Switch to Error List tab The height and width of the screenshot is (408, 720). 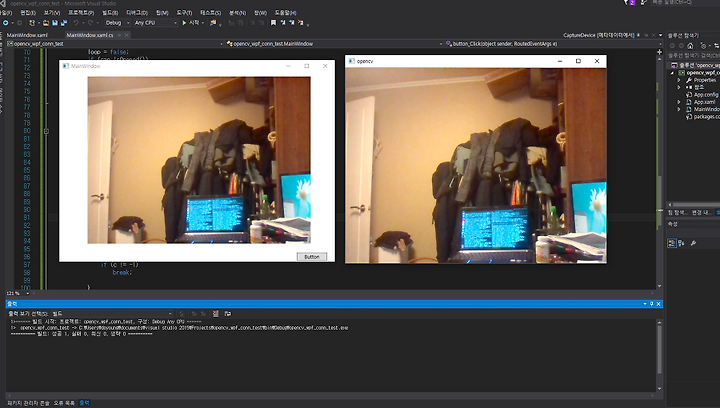click(64, 403)
